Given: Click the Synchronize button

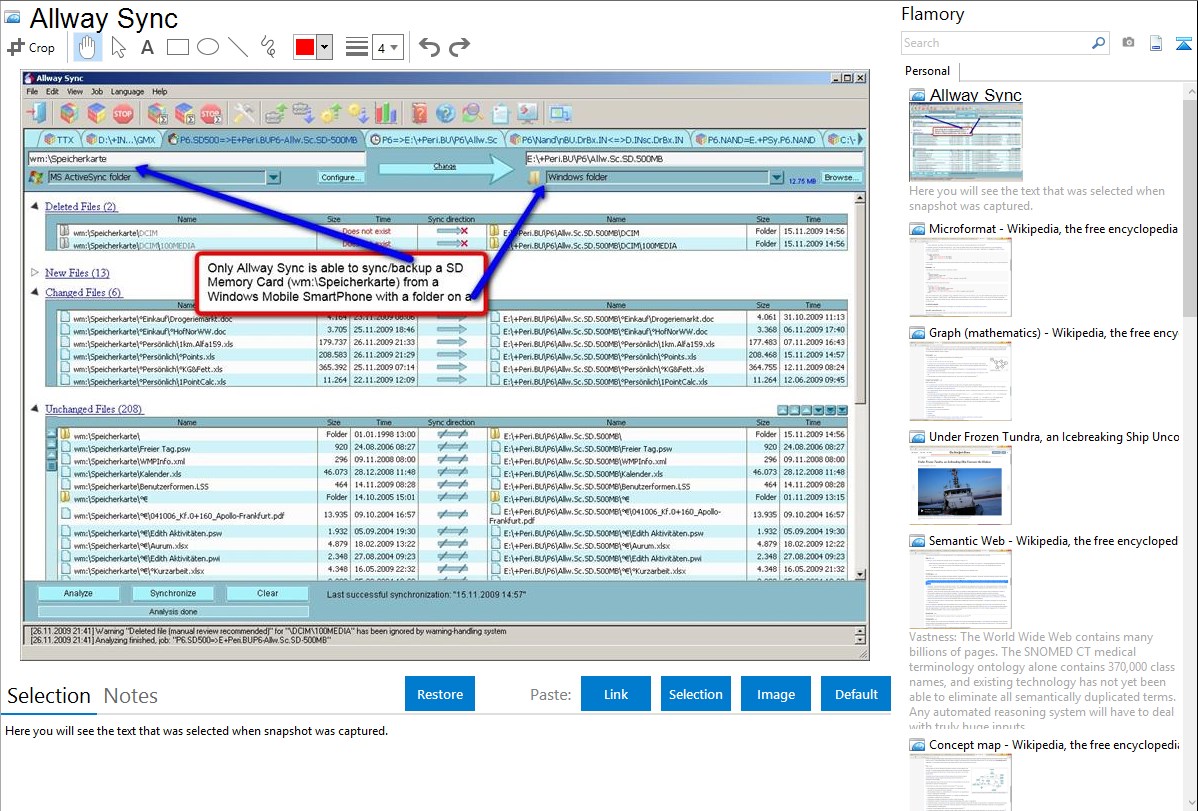Looking at the screenshot, I should pyautogui.click(x=173, y=593).
